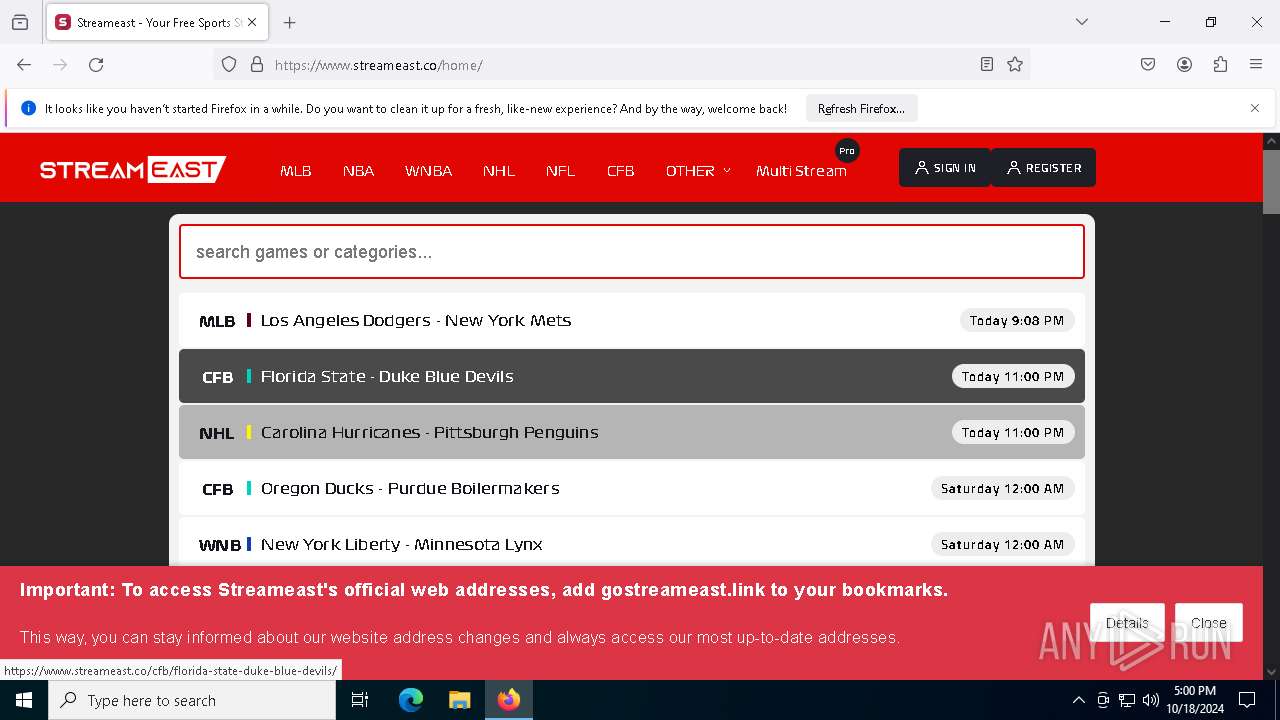Open Los Angeles Dodgers - New York Mets game
The image size is (1280, 720).
[x=632, y=321]
